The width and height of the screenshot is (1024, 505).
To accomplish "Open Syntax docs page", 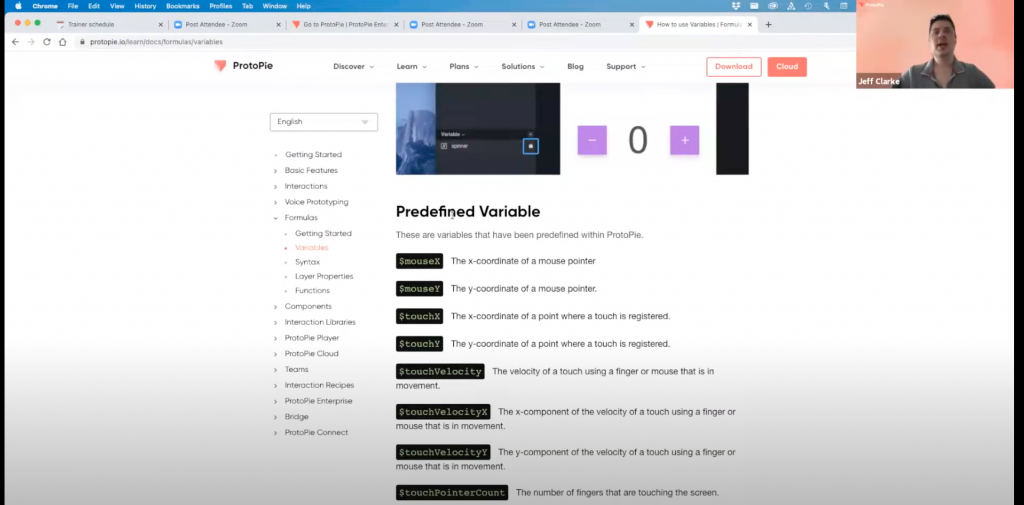I will click(x=307, y=262).
